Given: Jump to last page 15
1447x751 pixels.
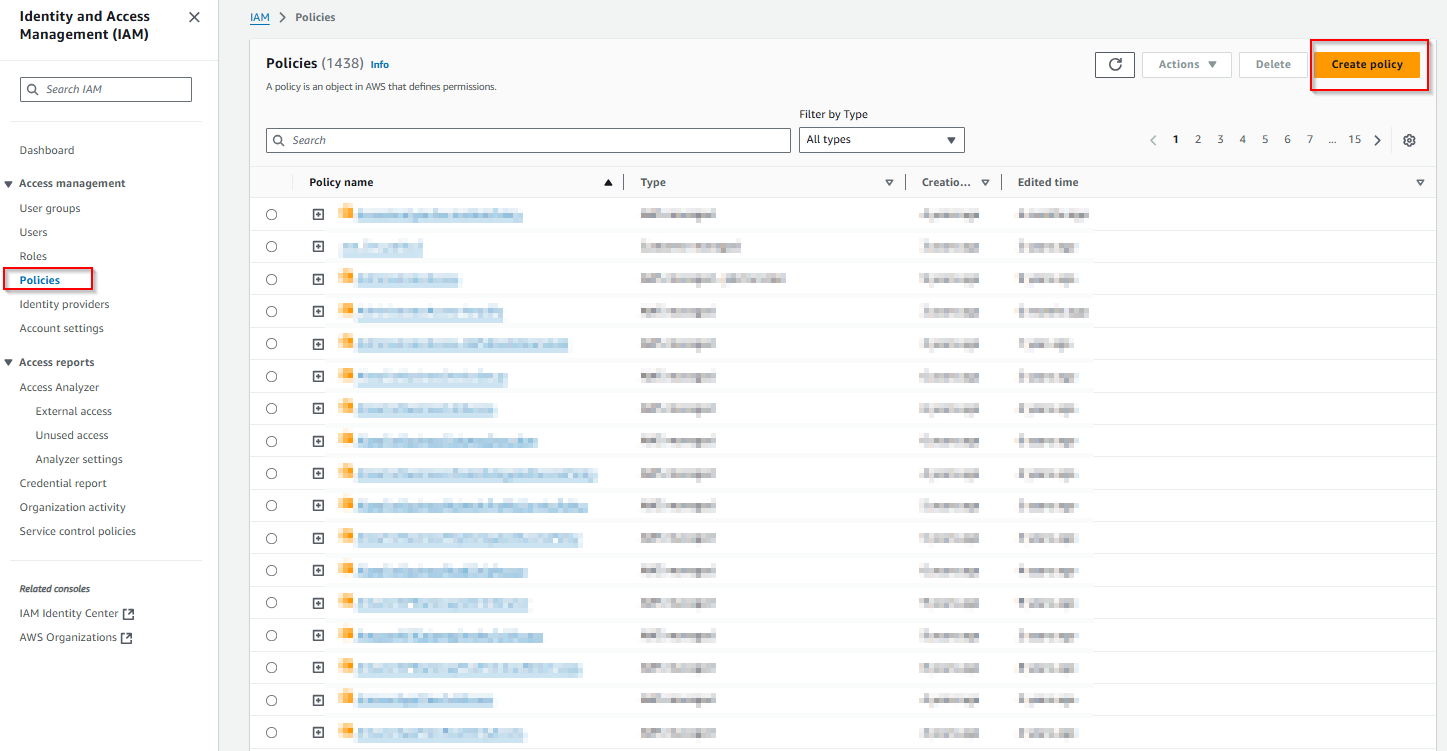Looking at the screenshot, I should pos(1355,140).
